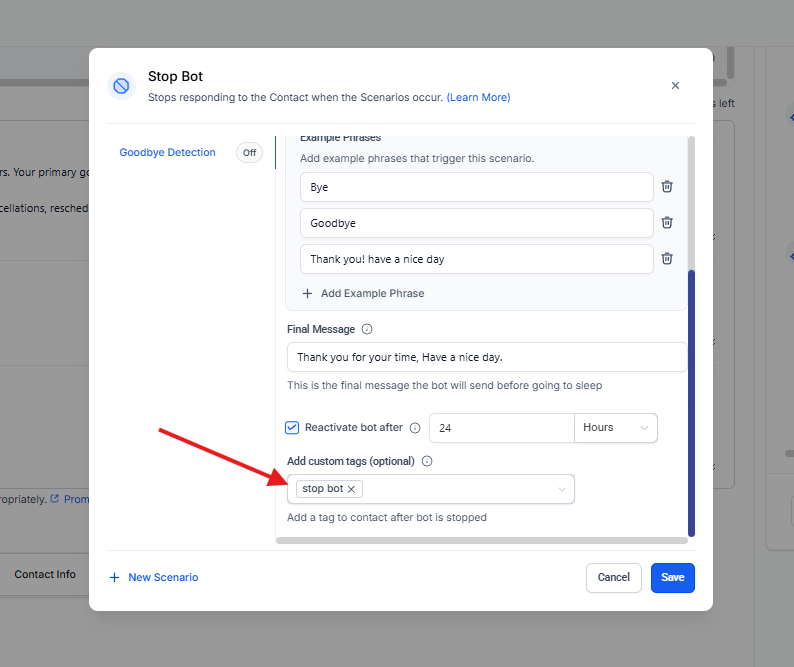The height and width of the screenshot is (667, 794).
Task: Click the Stop Bot header icon
Action: point(122,86)
